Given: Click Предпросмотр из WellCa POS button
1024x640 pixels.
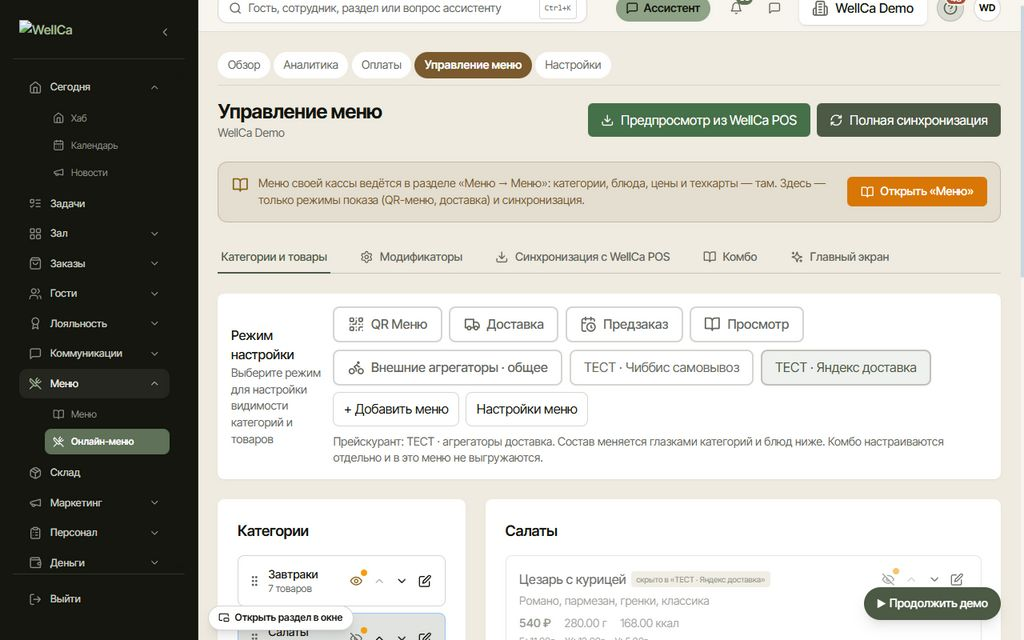Looking at the screenshot, I should pos(699,120).
